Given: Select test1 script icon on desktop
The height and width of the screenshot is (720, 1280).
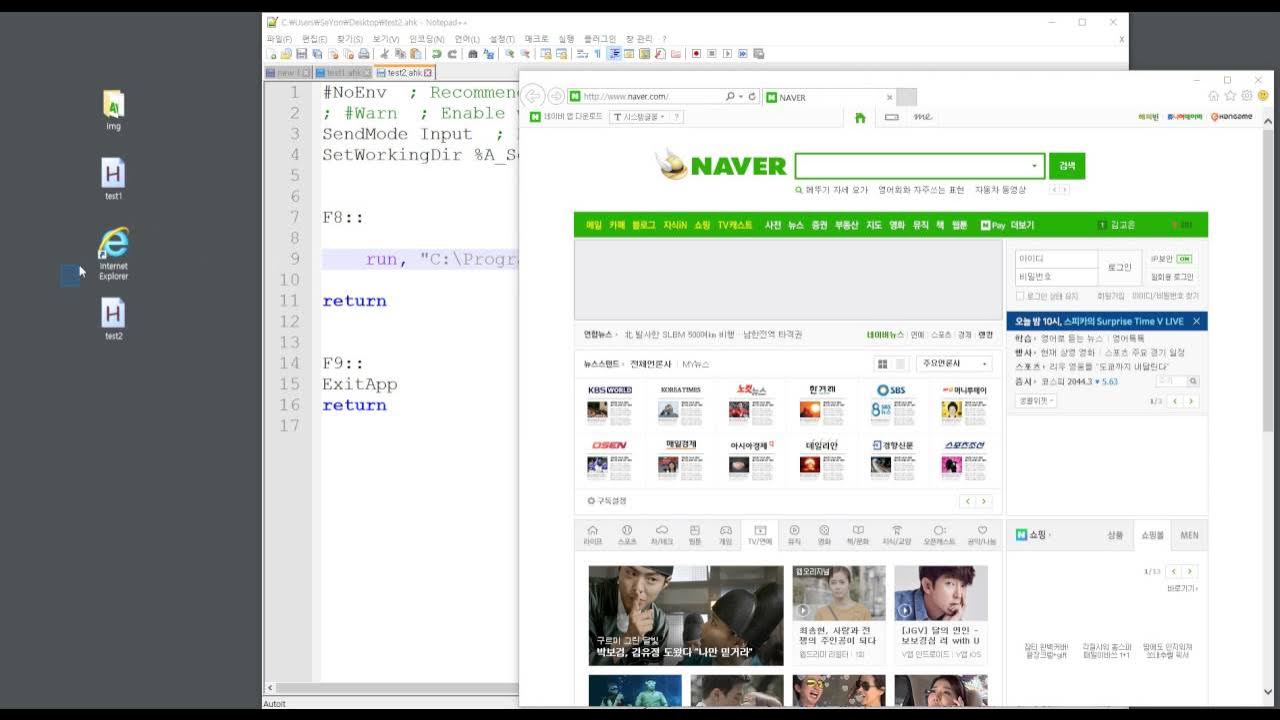Looking at the screenshot, I should [113, 179].
